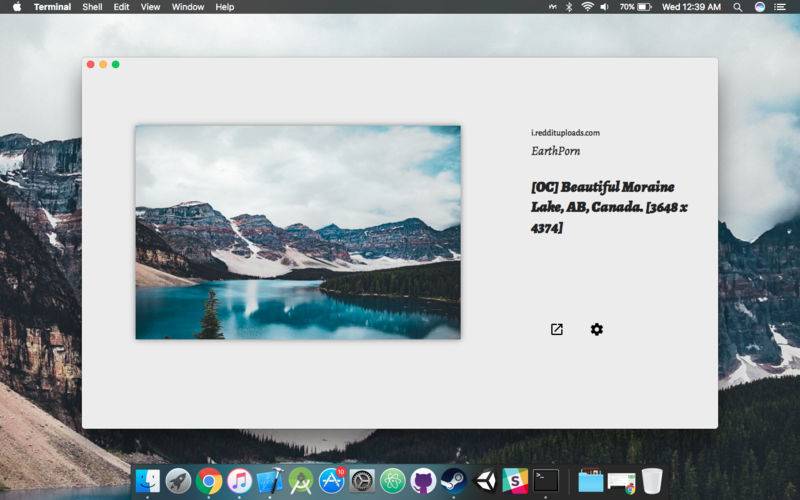Open the App Store dock icon
Screen dimensions: 800x500
(x=331, y=481)
